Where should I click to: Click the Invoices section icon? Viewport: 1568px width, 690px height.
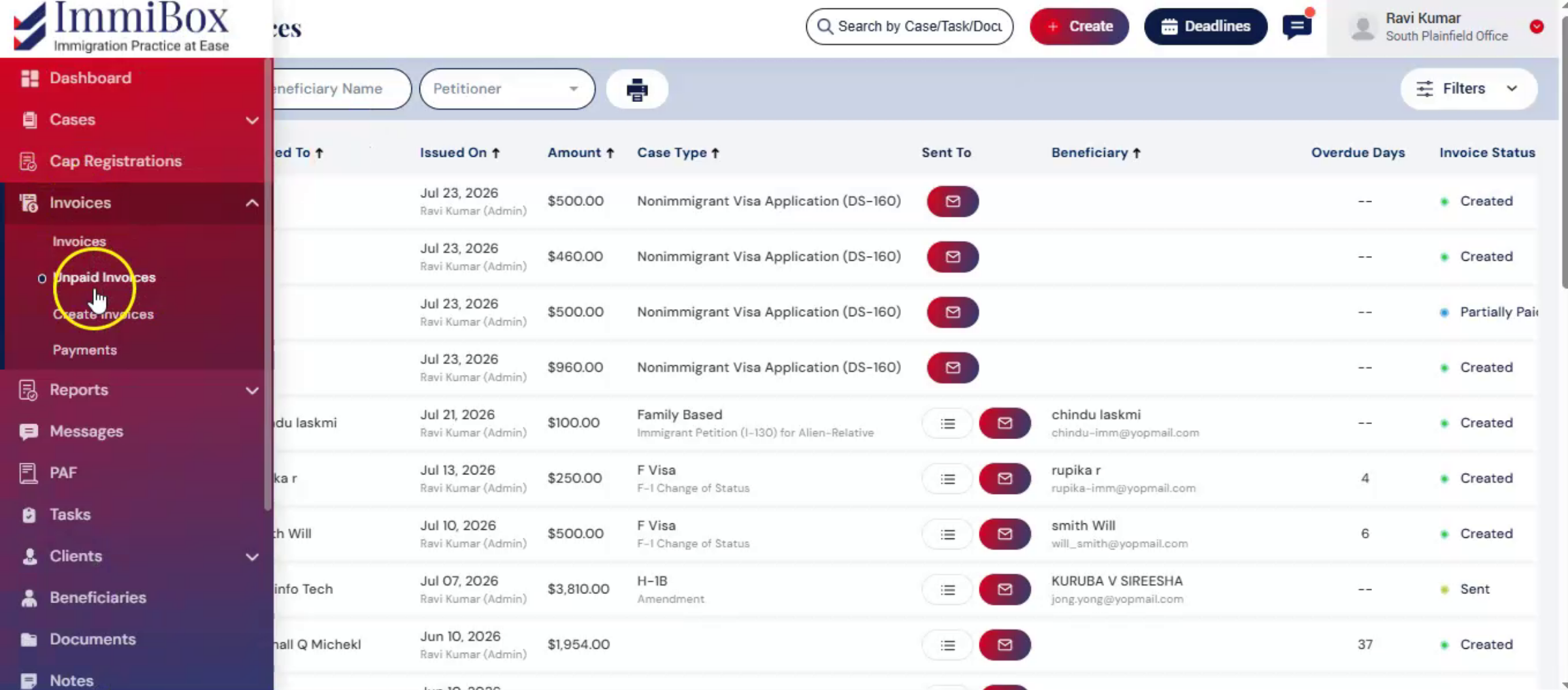pos(28,203)
